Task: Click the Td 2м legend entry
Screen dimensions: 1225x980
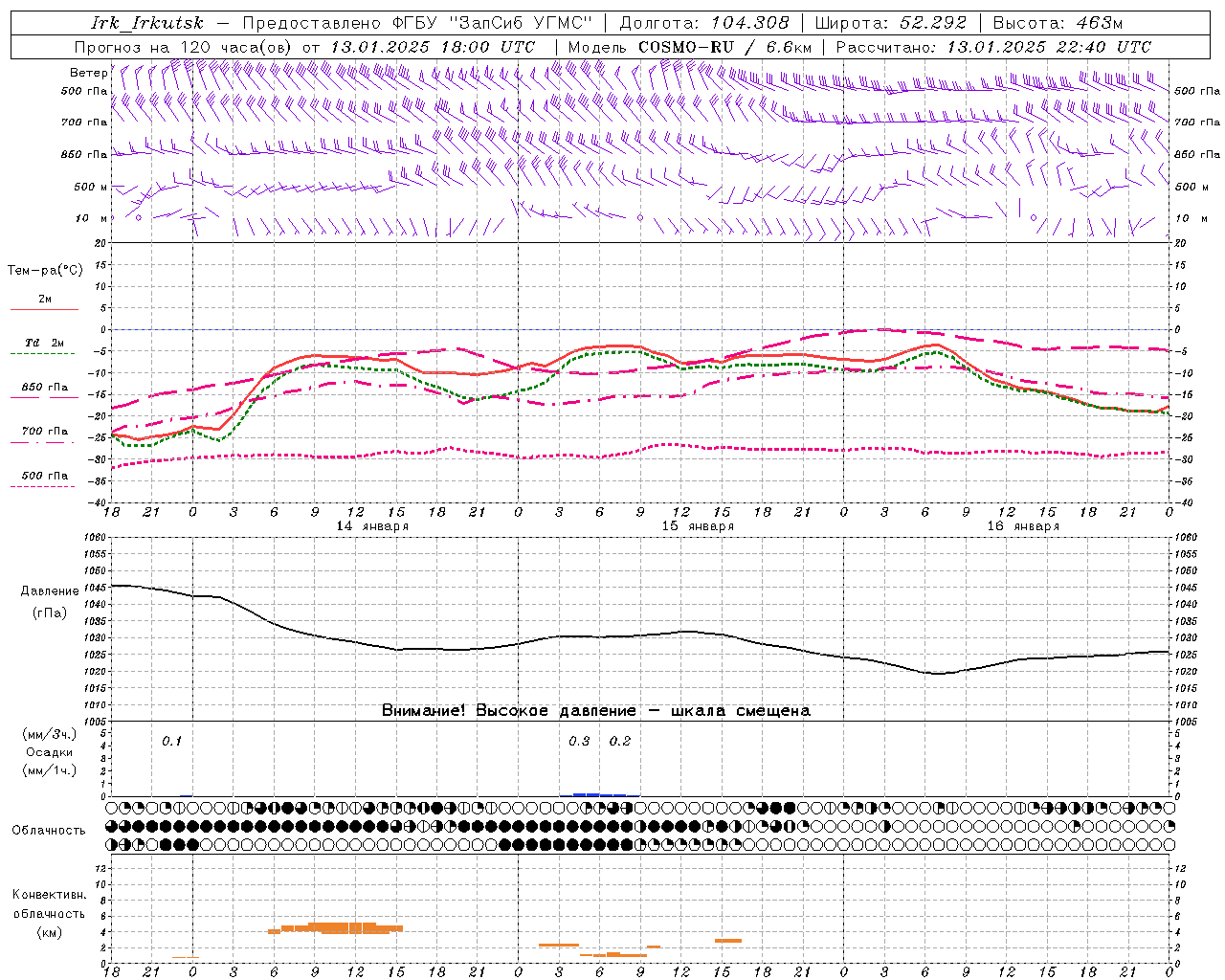Action: click(45, 343)
